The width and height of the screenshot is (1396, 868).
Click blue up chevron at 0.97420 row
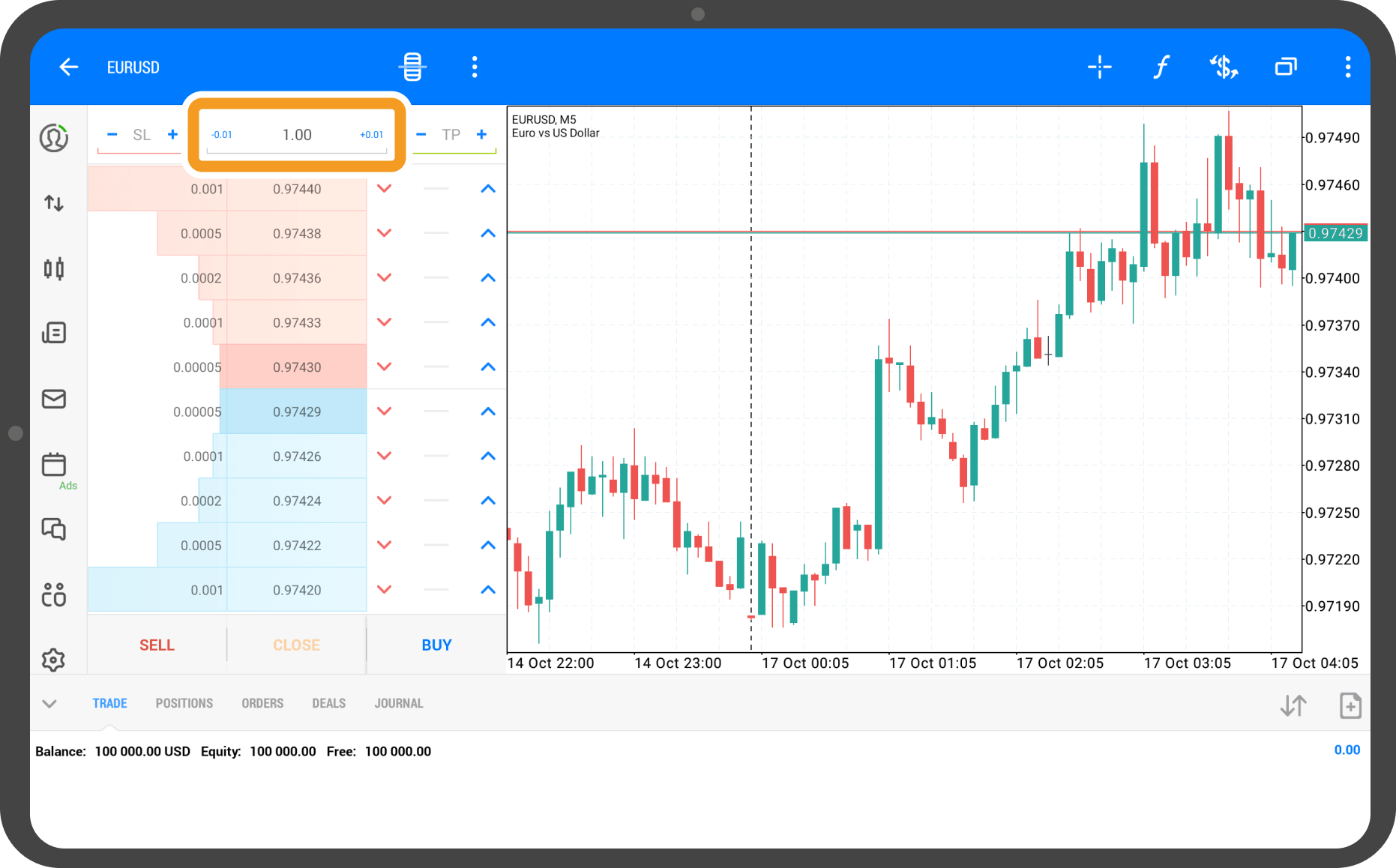pos(488,590)
